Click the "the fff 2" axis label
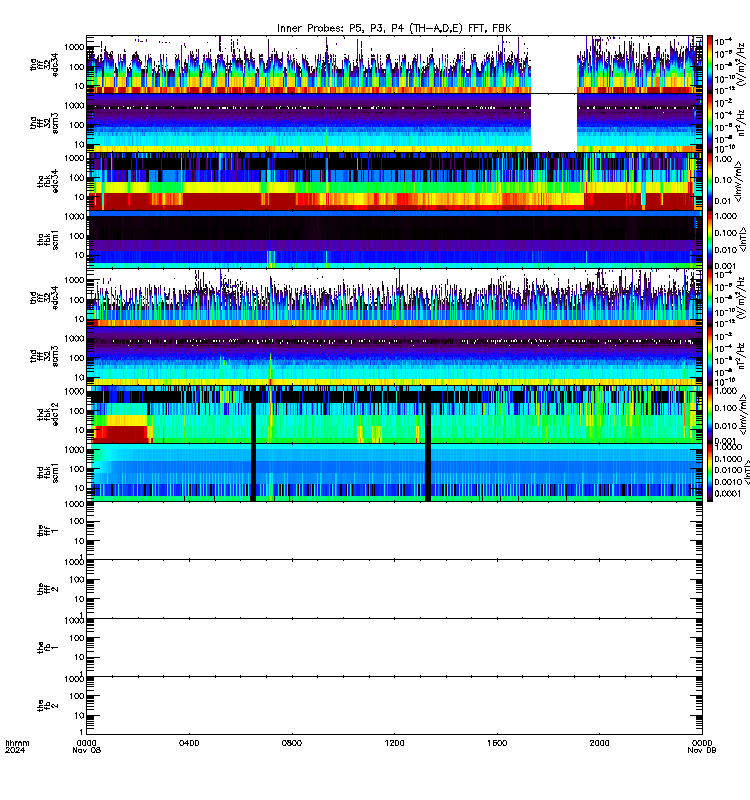Screen dimensions: 750x800 [48, 589]
